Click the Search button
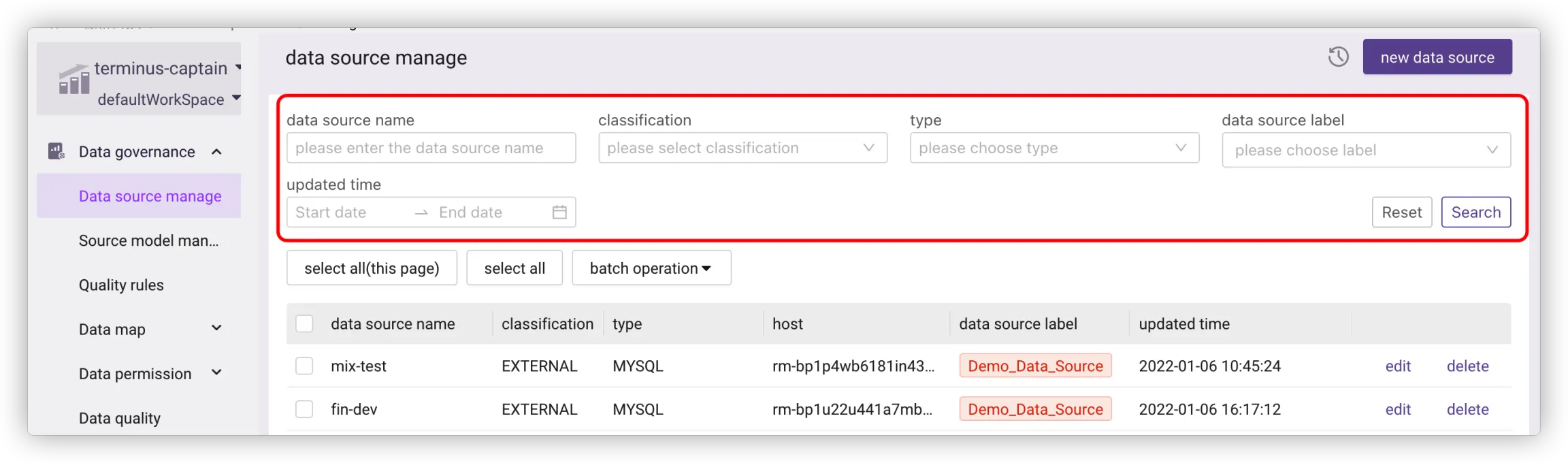This screenshot has height=463, width=1568. pos(1475,212)
